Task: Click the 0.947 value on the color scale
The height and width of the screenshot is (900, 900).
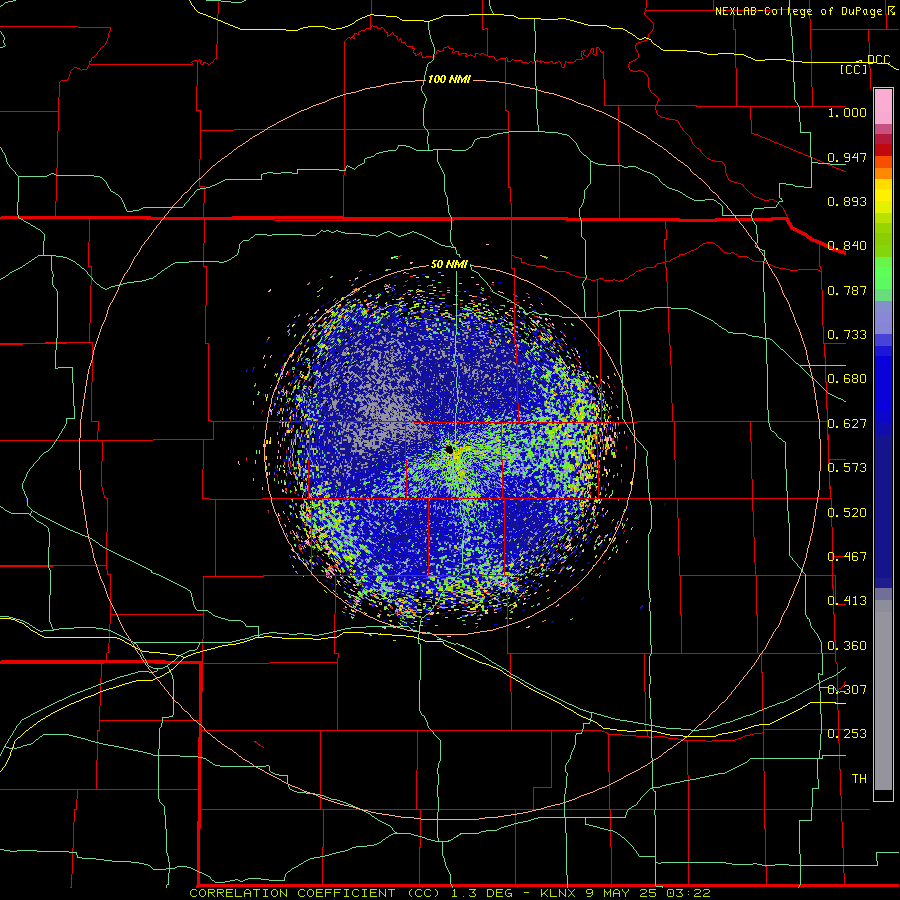Action: coord(847,157)
